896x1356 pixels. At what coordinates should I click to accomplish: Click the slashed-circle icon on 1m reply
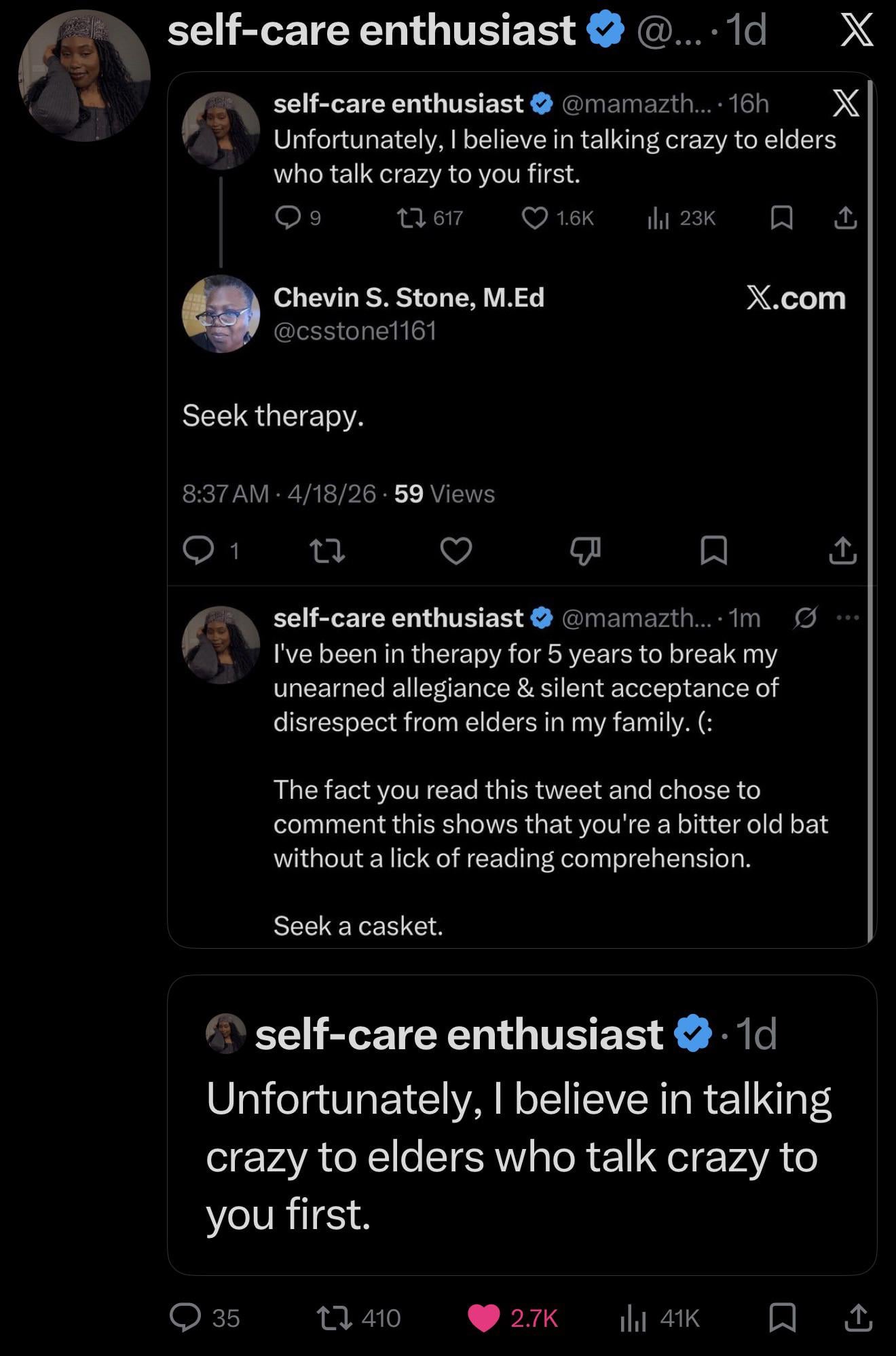tap(805, 618)
